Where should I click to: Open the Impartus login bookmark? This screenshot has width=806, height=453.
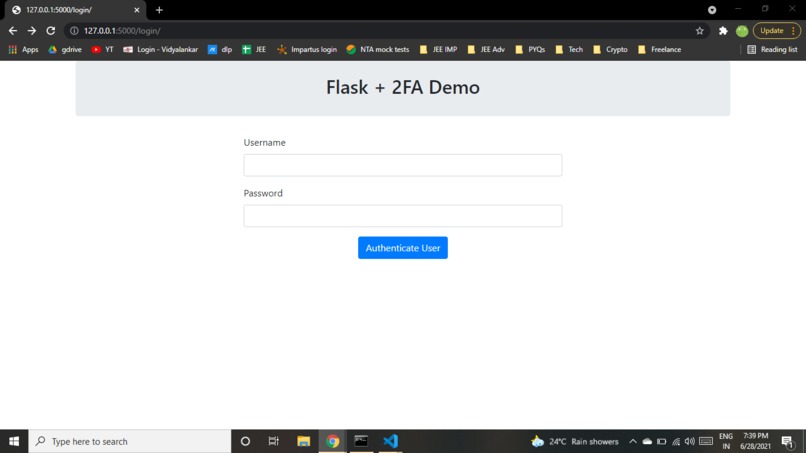pyautogui.click(x=307, y=49)
